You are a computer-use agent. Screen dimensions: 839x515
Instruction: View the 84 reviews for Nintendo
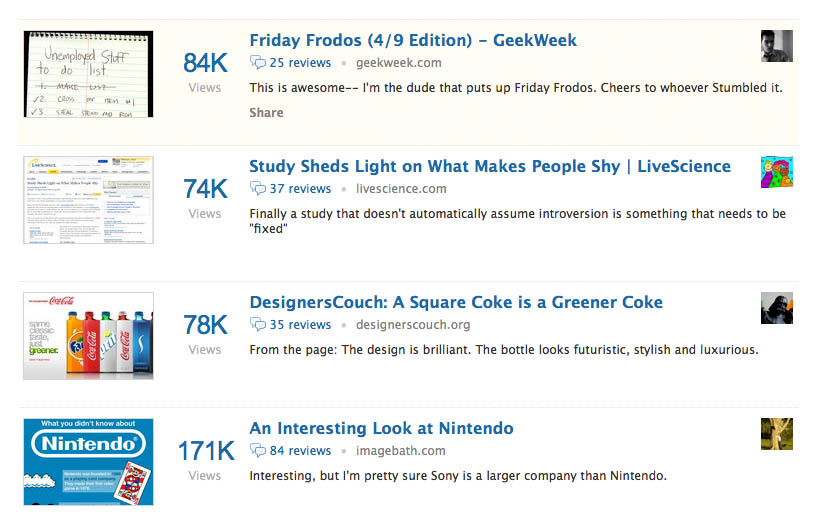pos(300,451)
